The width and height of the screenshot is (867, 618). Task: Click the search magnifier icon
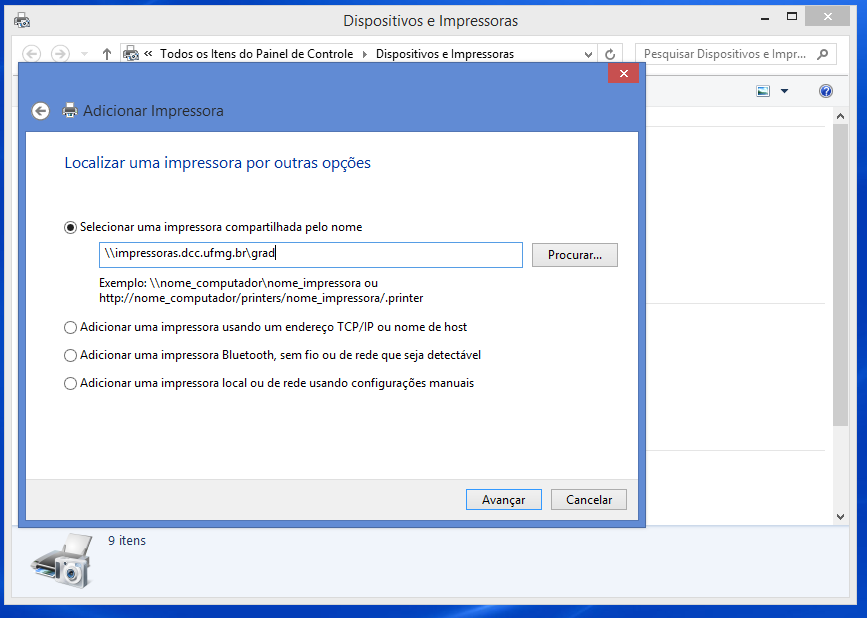[x=823, y=54]
